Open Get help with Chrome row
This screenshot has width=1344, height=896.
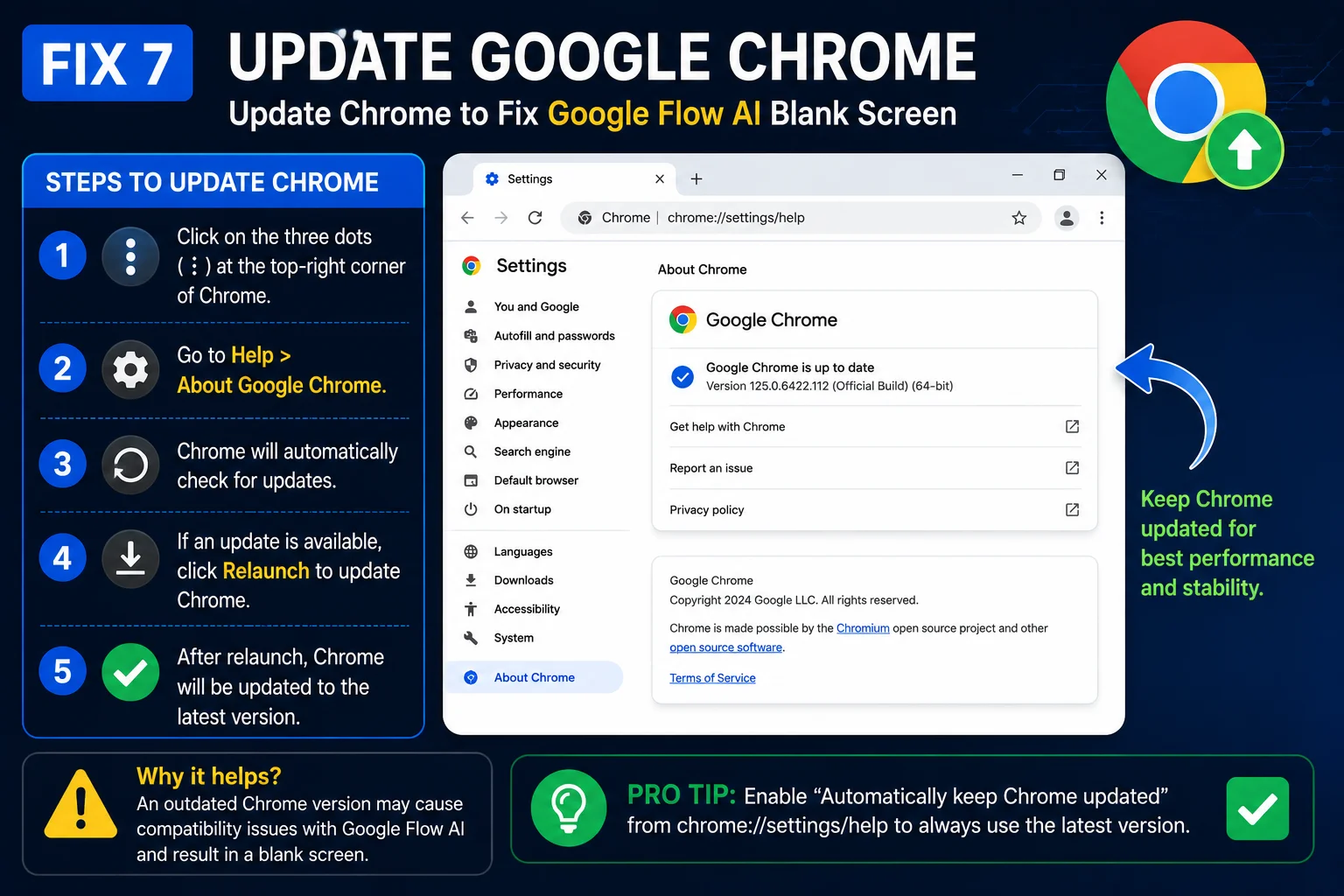[x=874, y=427]
